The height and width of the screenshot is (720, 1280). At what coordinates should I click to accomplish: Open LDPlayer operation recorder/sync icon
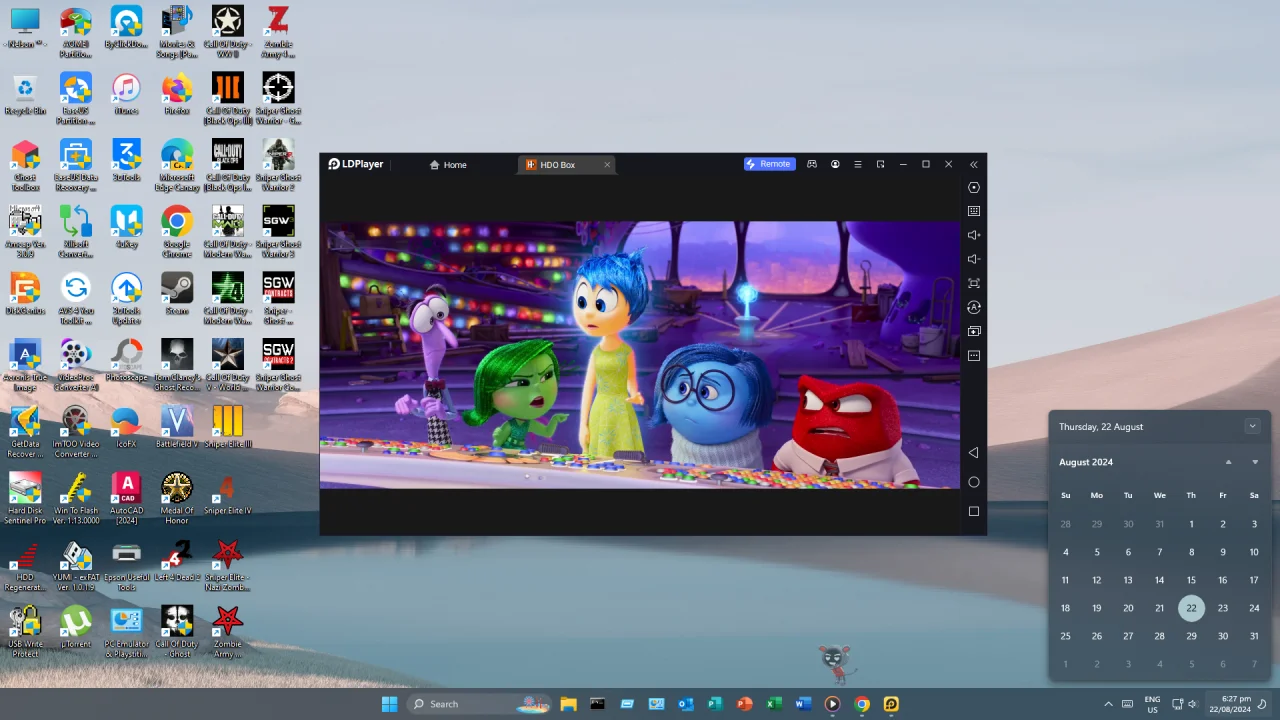pyautogui.click(x=974, y=307)
